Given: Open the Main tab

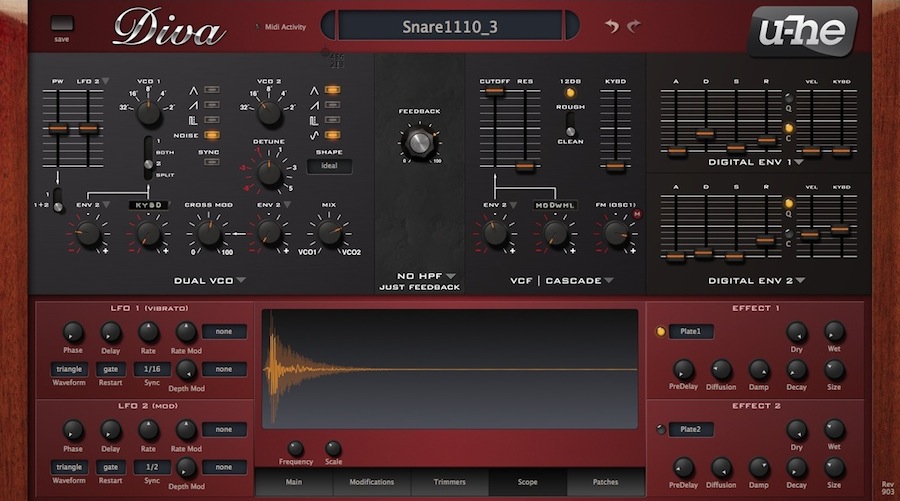Looking at the screenshot, I should coord(294,482).
